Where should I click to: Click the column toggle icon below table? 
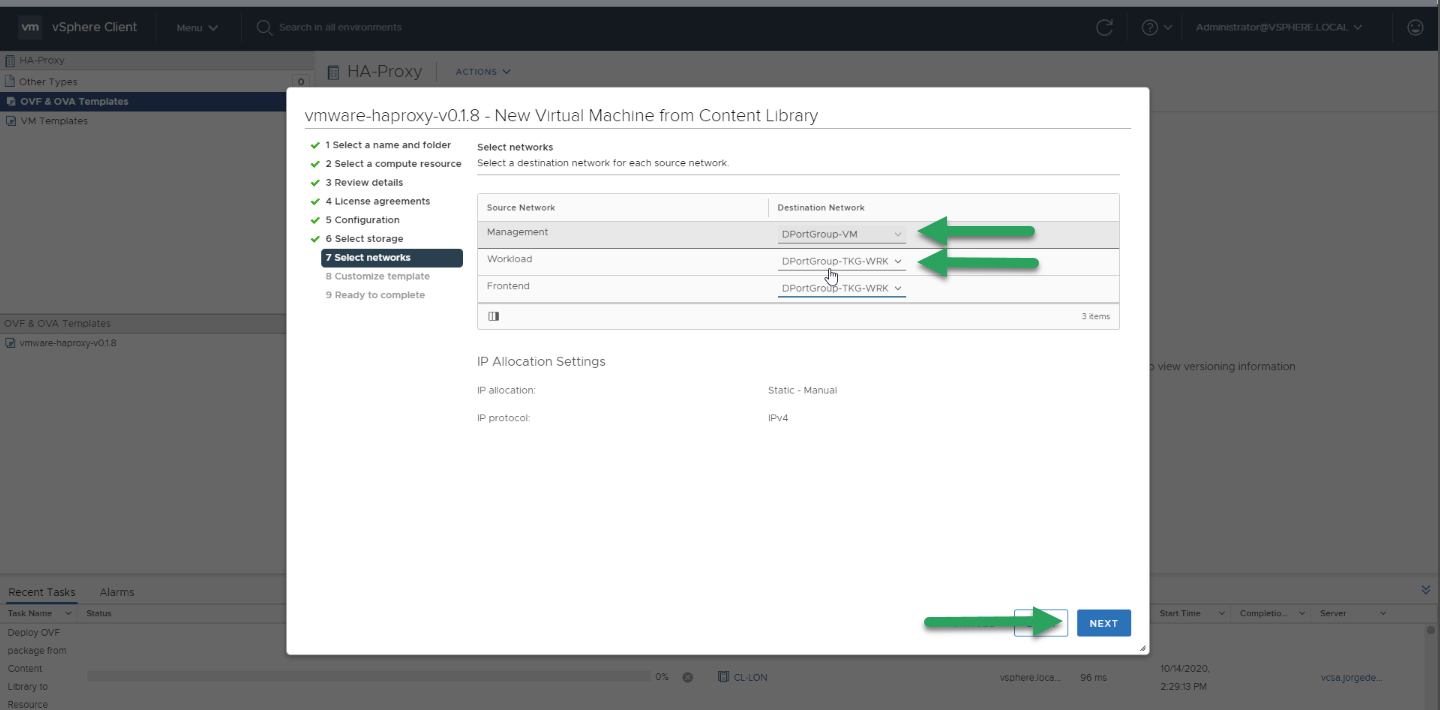pyautogui.click(x=494, y=316)
